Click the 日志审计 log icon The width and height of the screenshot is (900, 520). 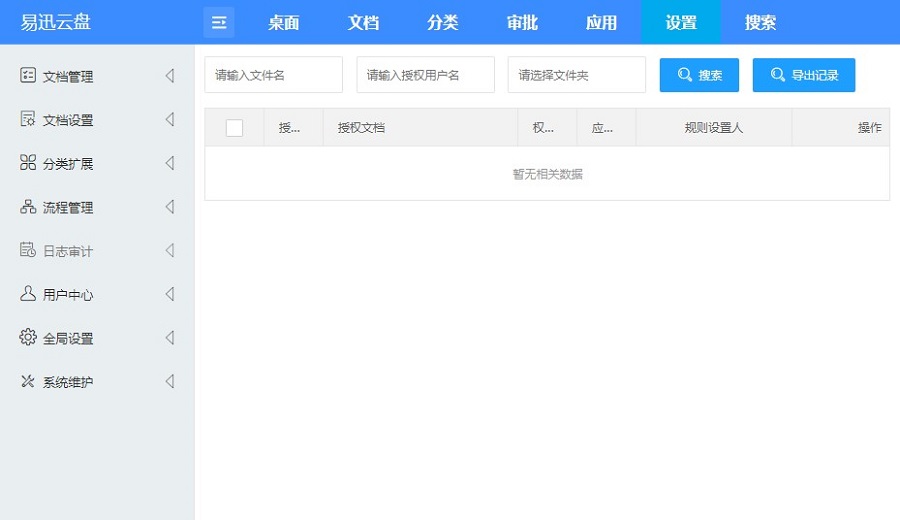[28, 251]
